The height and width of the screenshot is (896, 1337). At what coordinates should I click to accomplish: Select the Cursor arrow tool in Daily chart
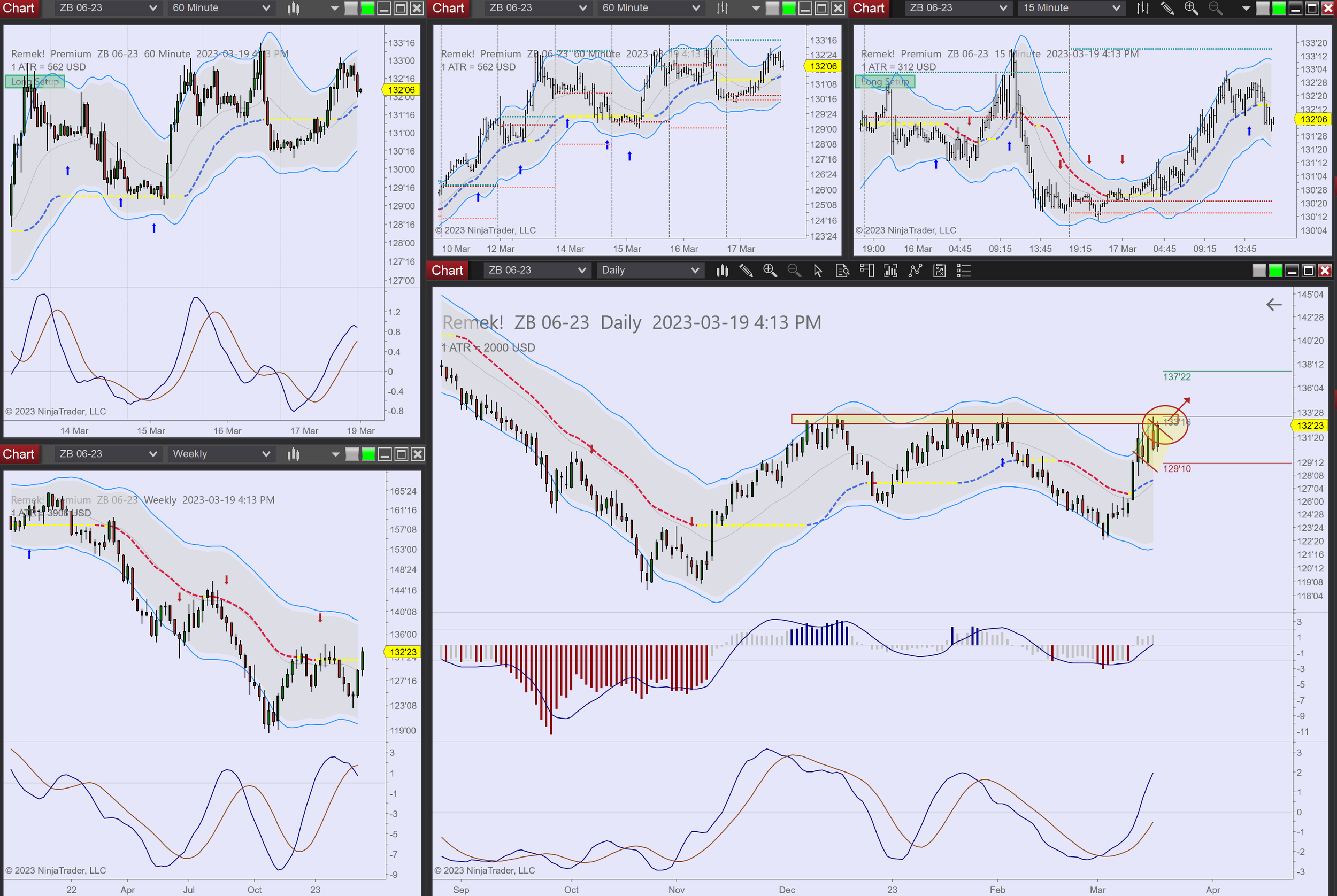point(817,271)
